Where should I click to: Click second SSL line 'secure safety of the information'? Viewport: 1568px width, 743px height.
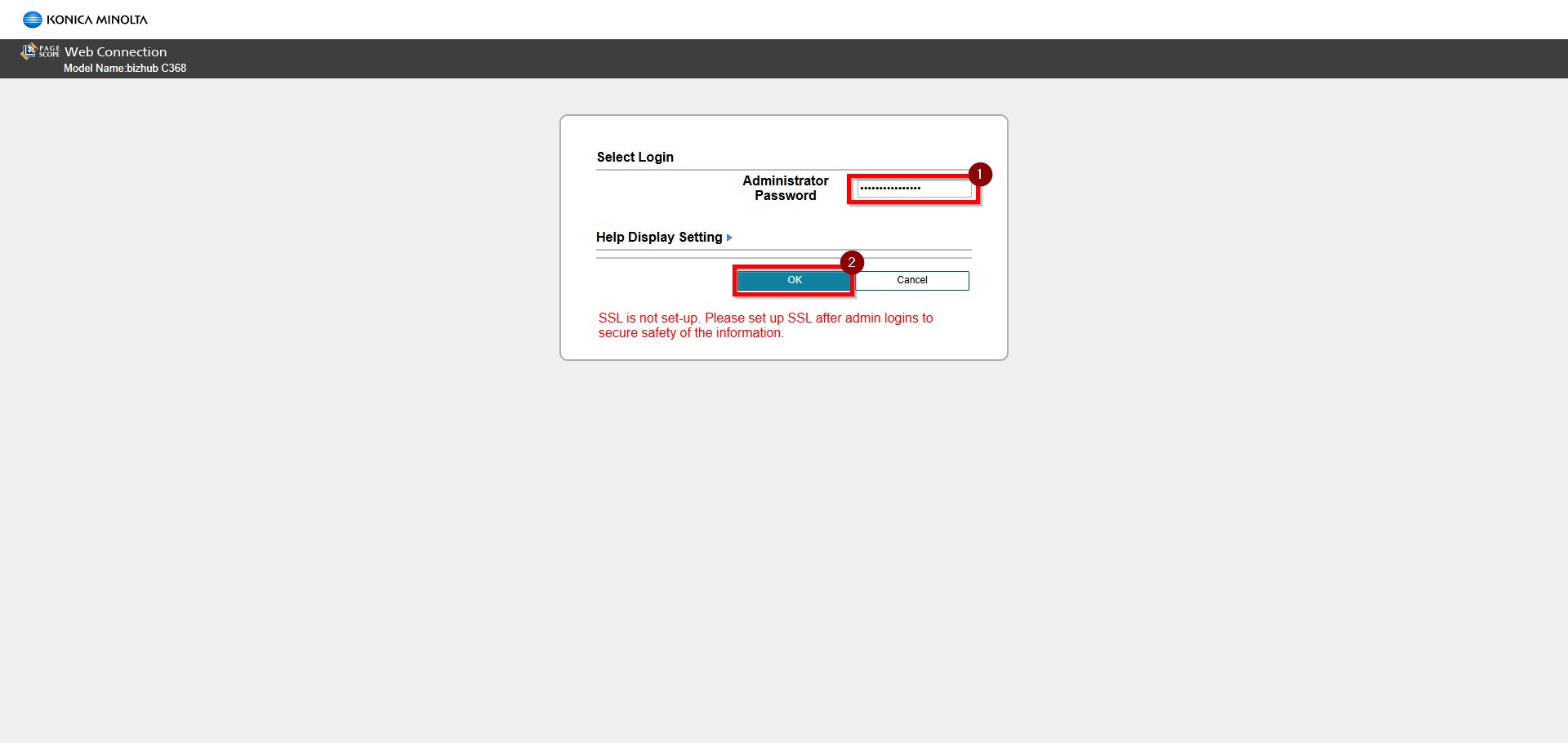point(691,333)
